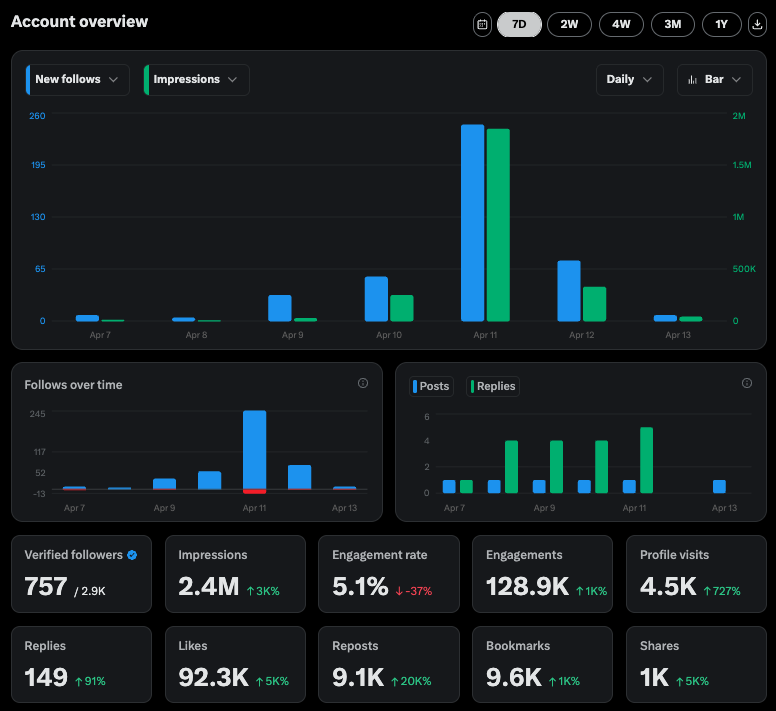
Task: Click the 245 axis label in Follows chart
Action: 38,414
